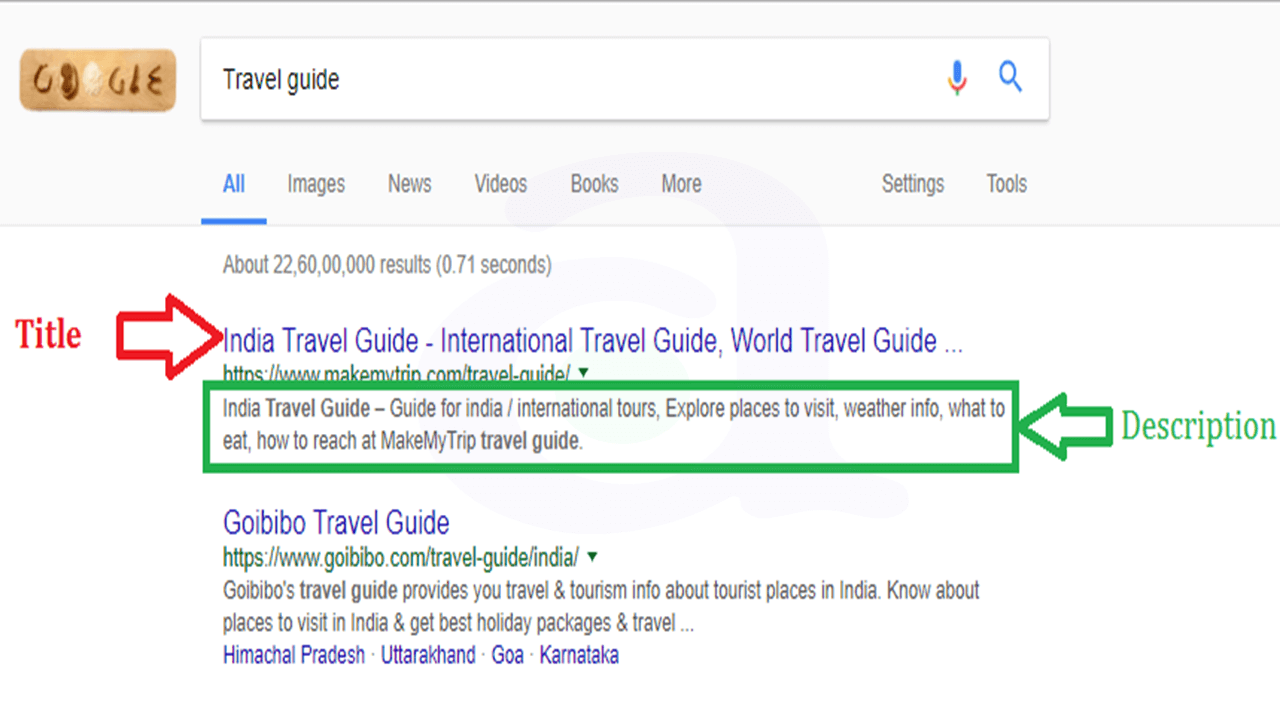Click the Karnataka sitelink
This screenshot has width=1280, height=720.
(579, 655)
